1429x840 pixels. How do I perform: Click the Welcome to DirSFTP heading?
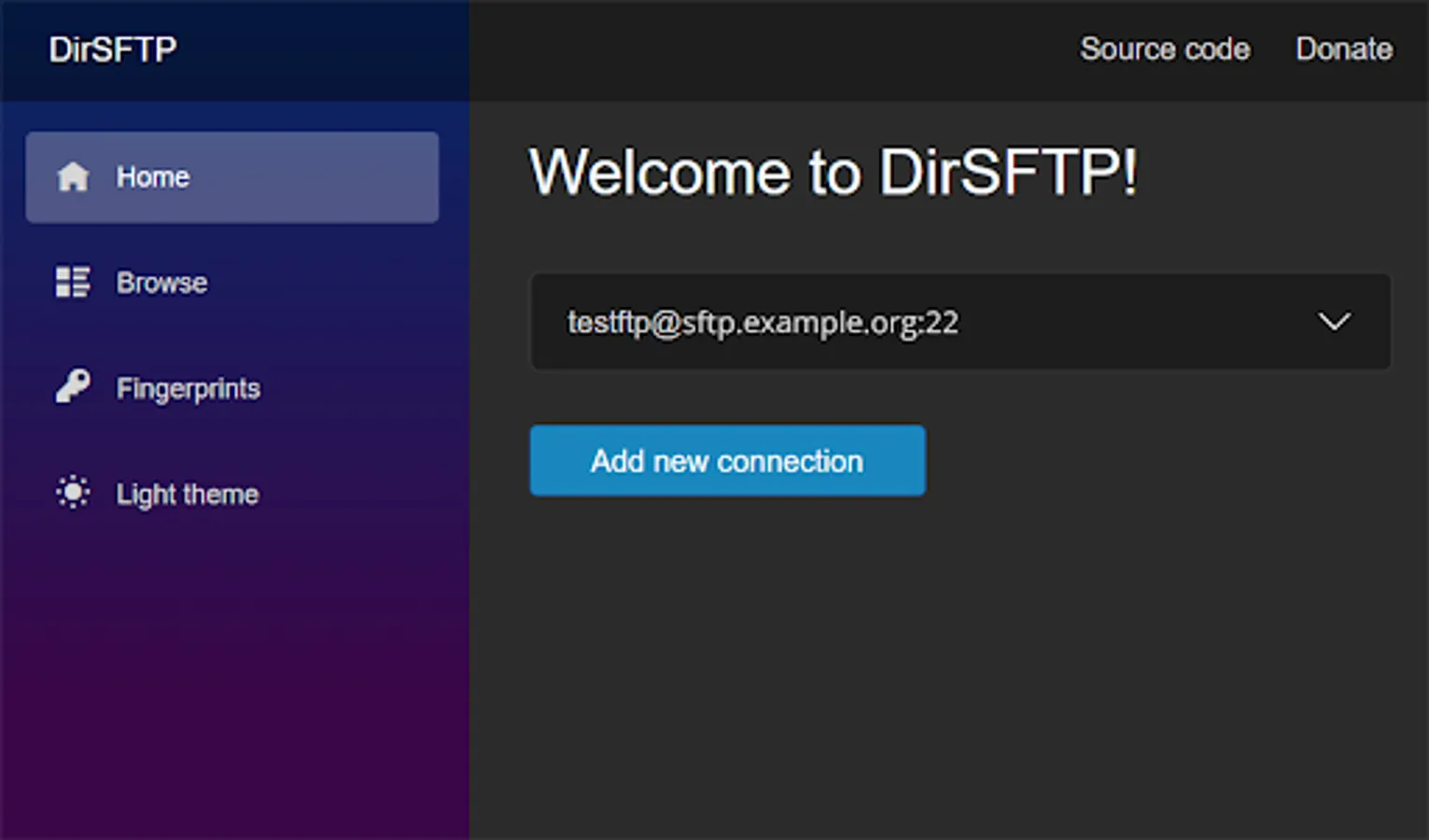[833, 173]
